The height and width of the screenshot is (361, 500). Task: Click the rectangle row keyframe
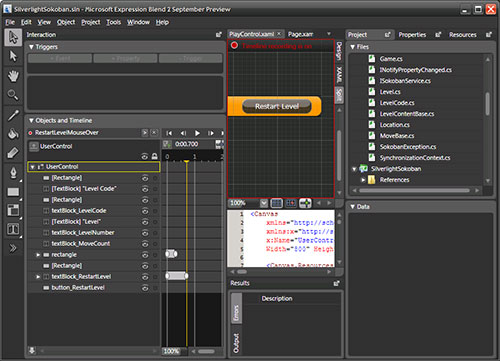[171, 254]
